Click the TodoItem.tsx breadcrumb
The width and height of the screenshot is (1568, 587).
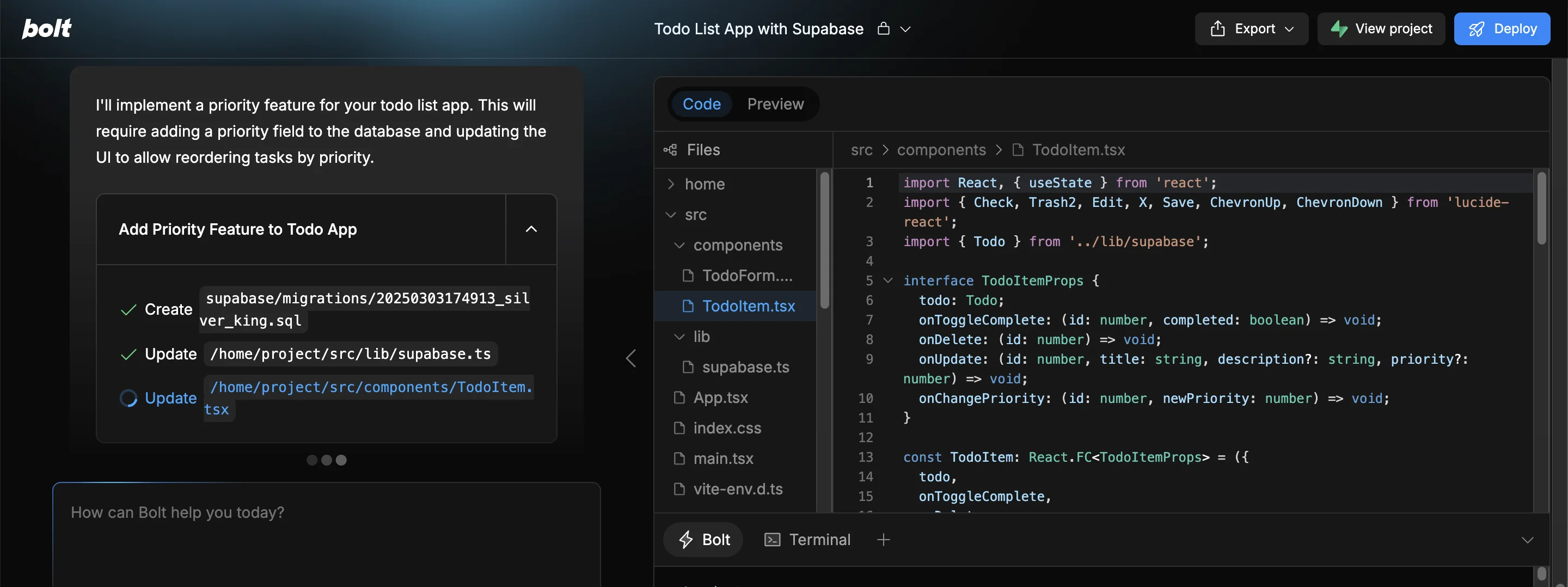1078,150
